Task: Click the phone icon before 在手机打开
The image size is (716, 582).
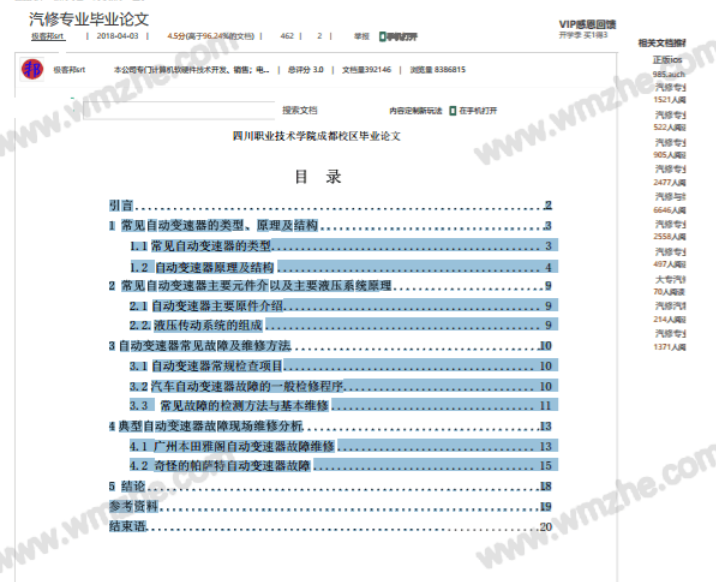Action: pyautogui.click(x=453, y=110)
